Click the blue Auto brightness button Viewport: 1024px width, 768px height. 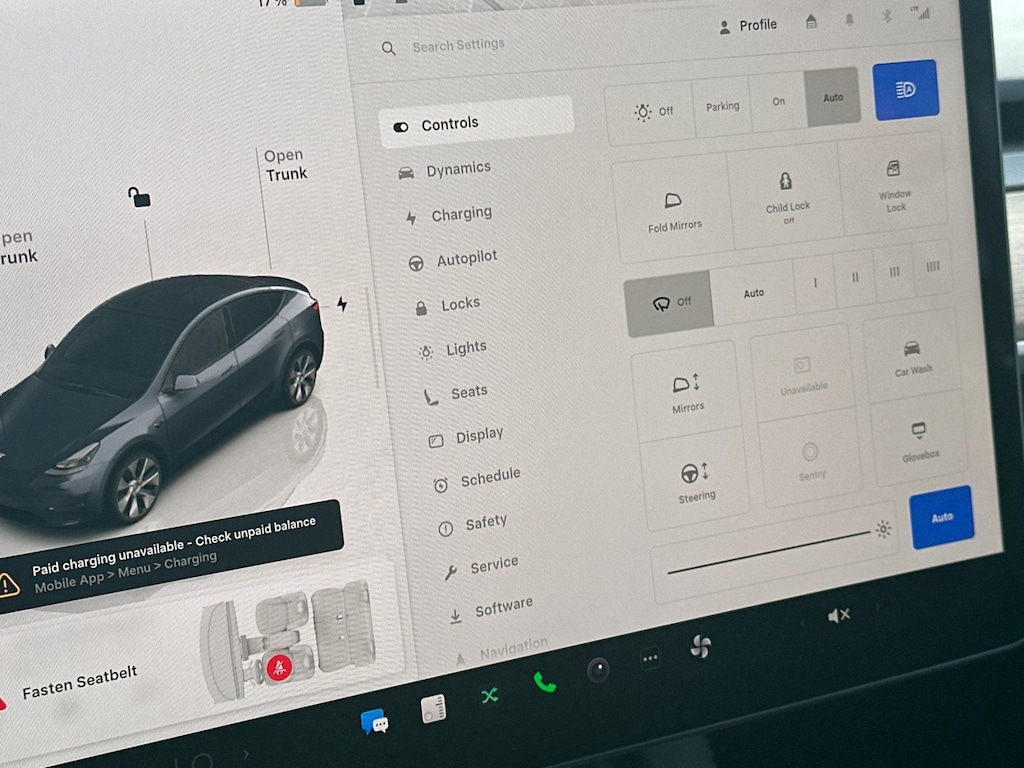click(941, 517)
